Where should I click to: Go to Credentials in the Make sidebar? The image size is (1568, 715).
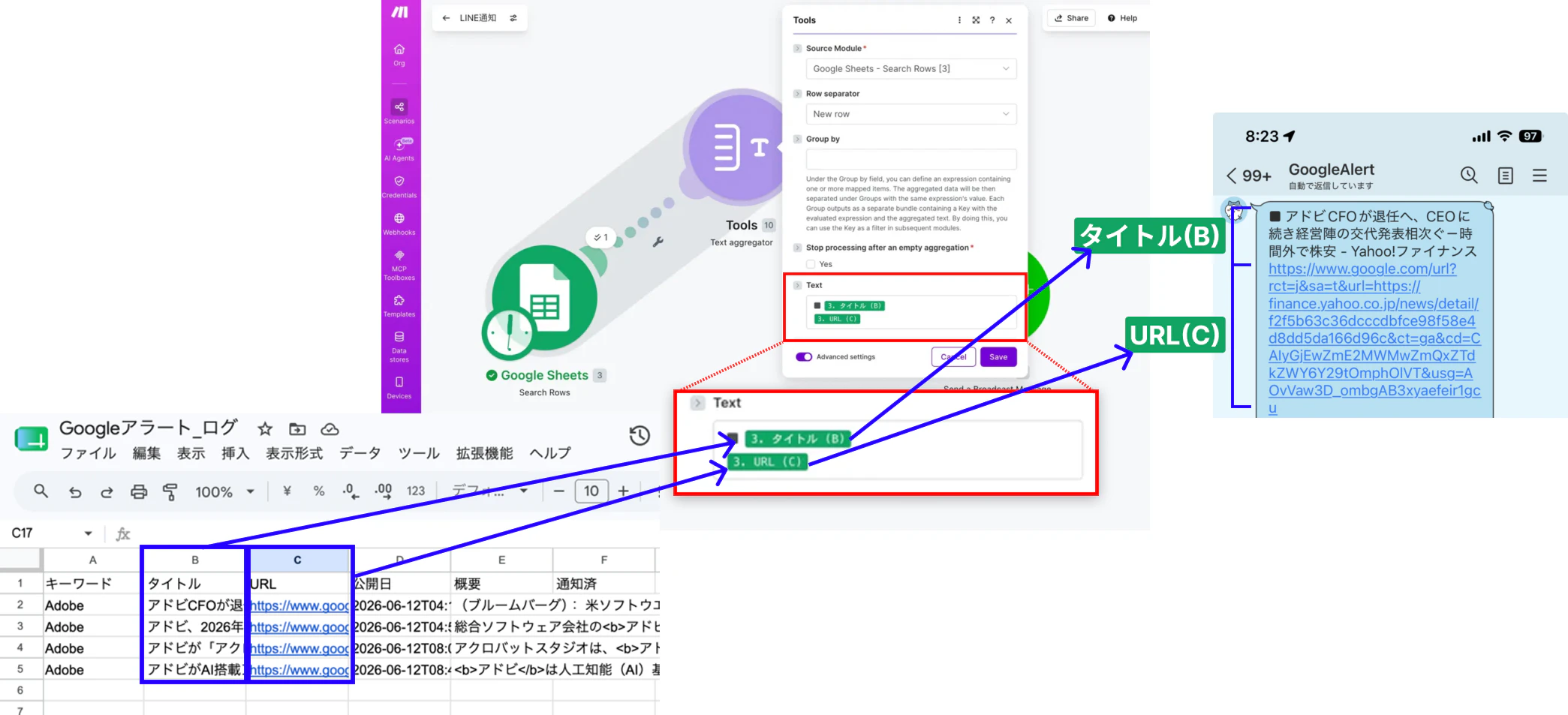tap(399, 186)
